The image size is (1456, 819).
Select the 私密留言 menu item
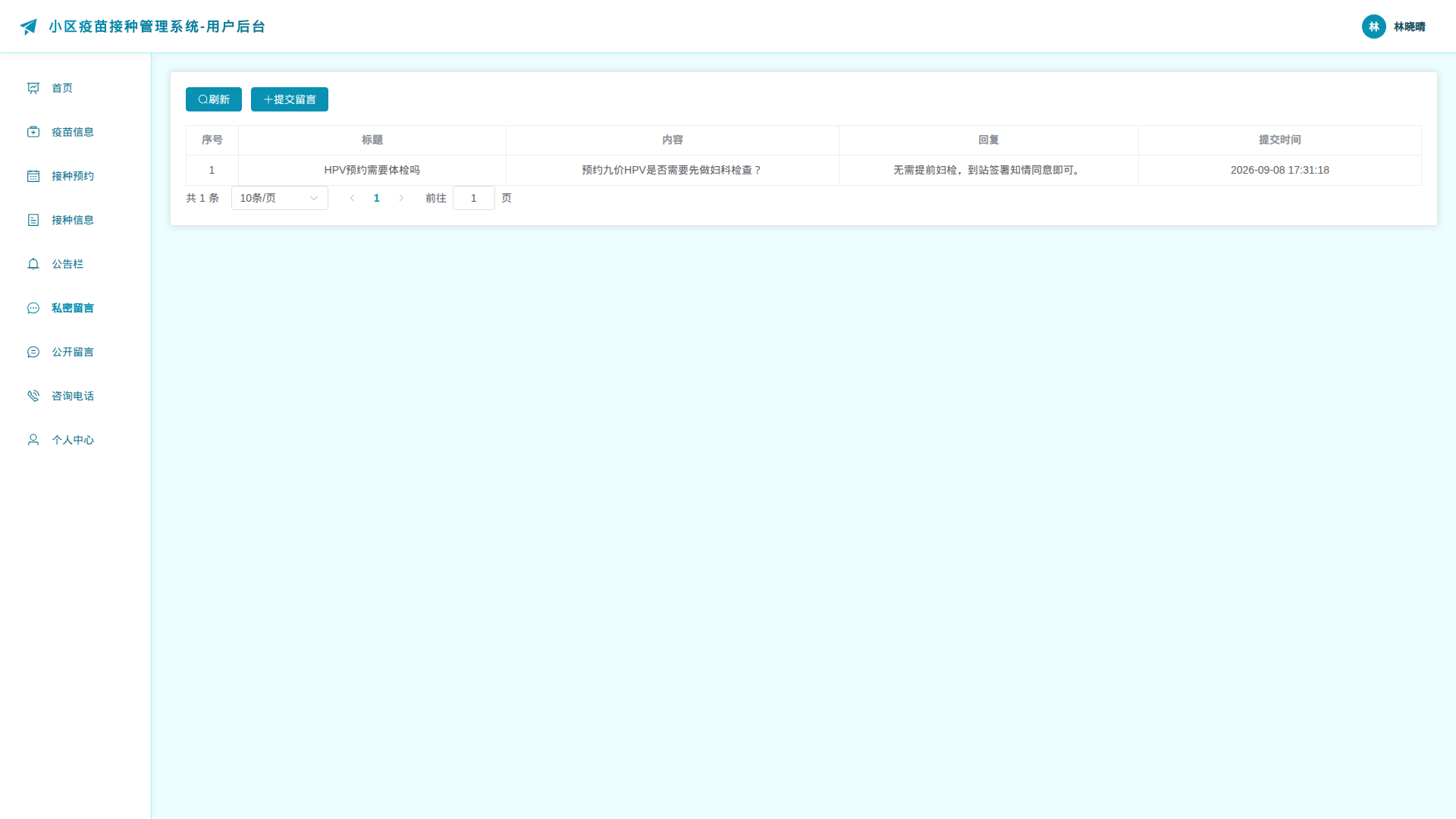coord(76,308)
